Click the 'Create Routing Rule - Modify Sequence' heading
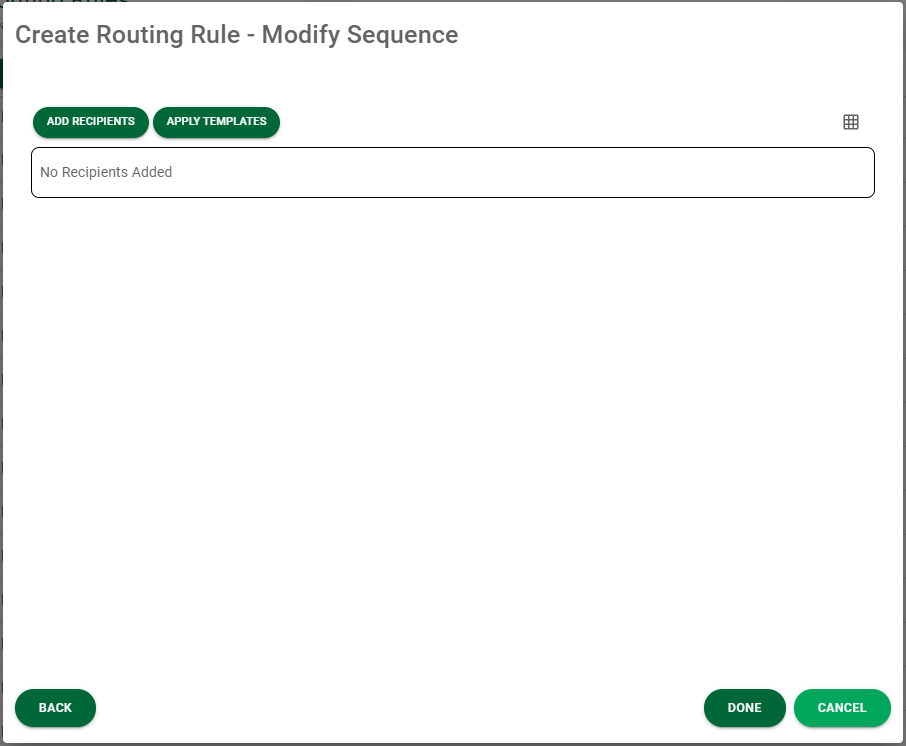 (237, 35)
